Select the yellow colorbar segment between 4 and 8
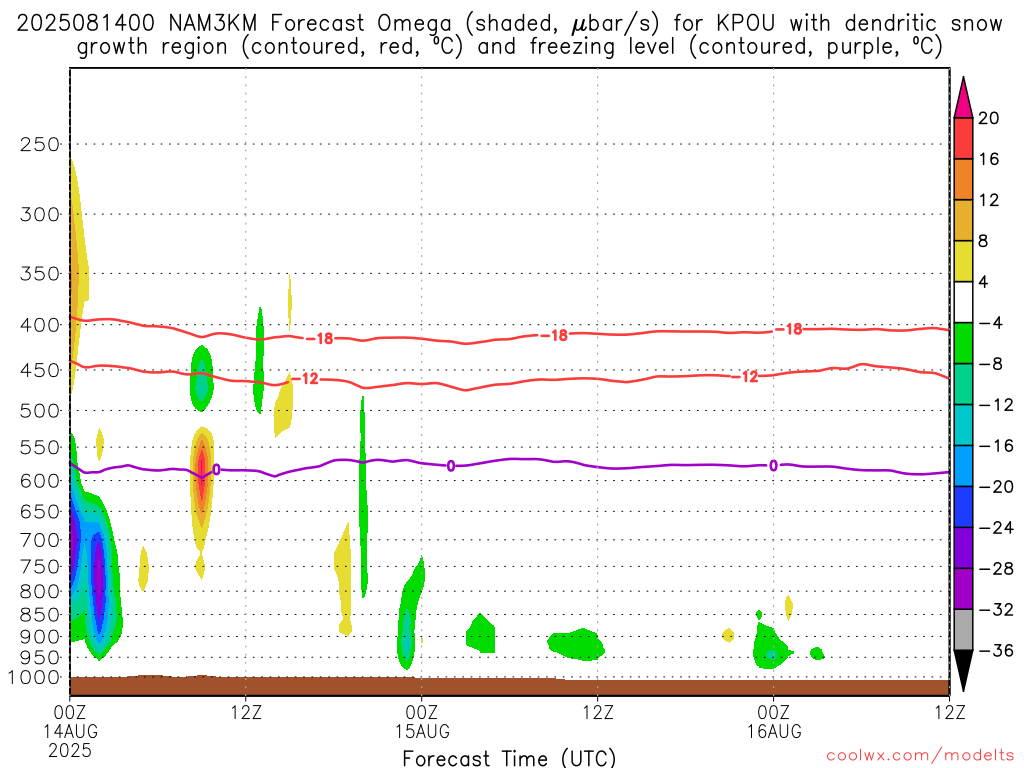This screenshot has height=768, width=1024. [x=963, y=261]
